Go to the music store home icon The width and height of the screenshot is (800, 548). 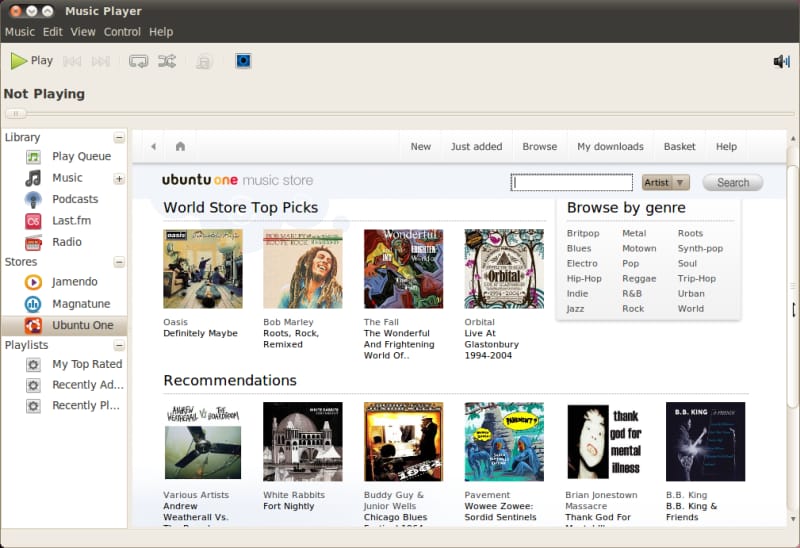pyautogui.click(x=180, y=146)
